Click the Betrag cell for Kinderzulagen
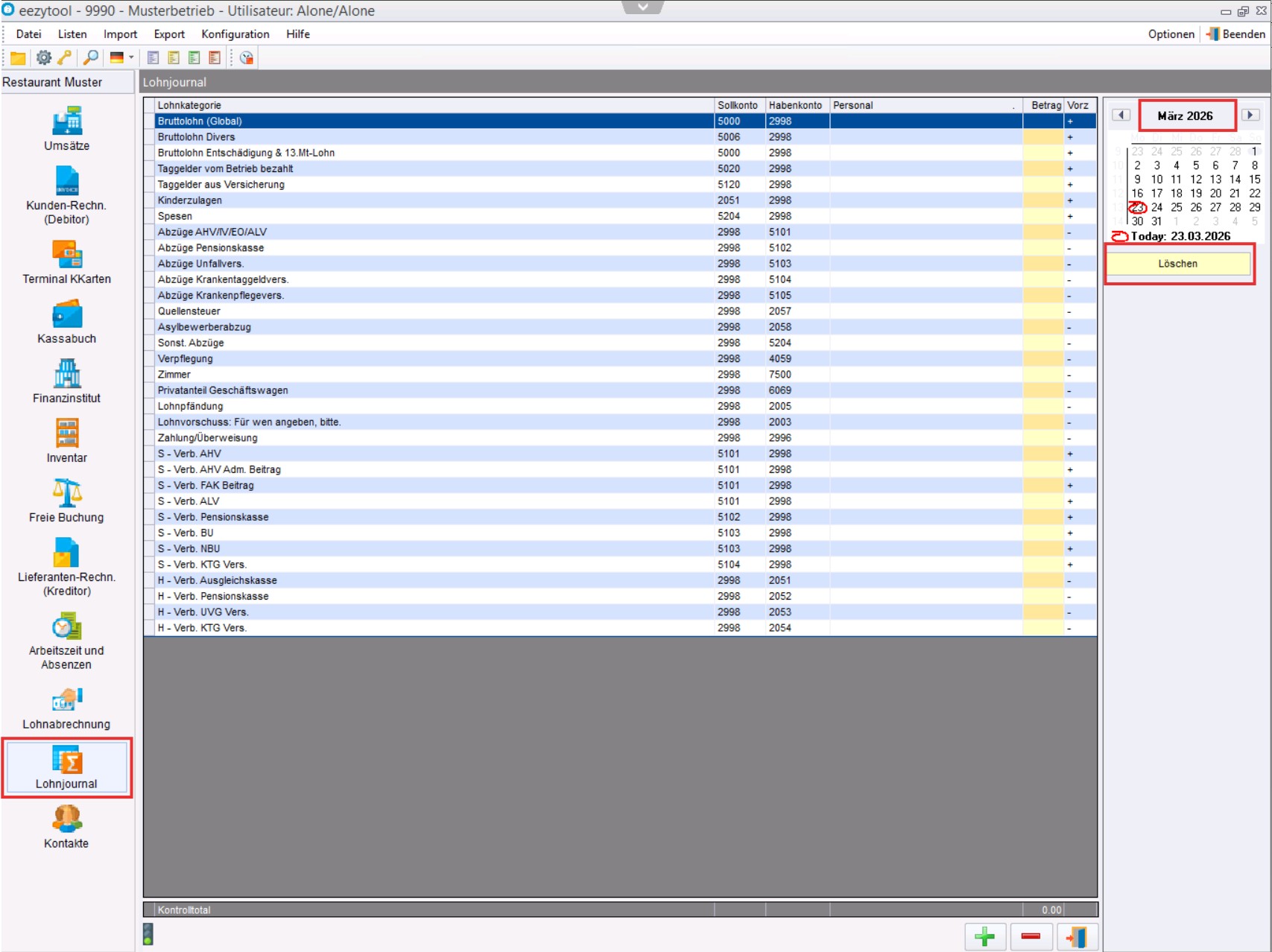The height and width of the screenshot is (952, 1272). (1042, 200)
